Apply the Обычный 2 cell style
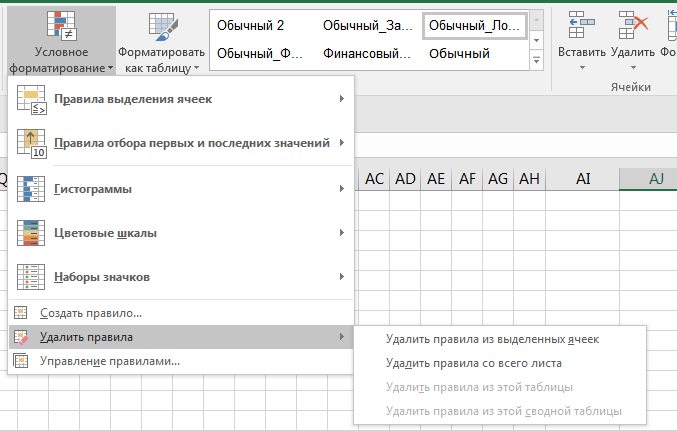Image resolution: width=677 pixels, height=431 pixels. click(251, 25)
